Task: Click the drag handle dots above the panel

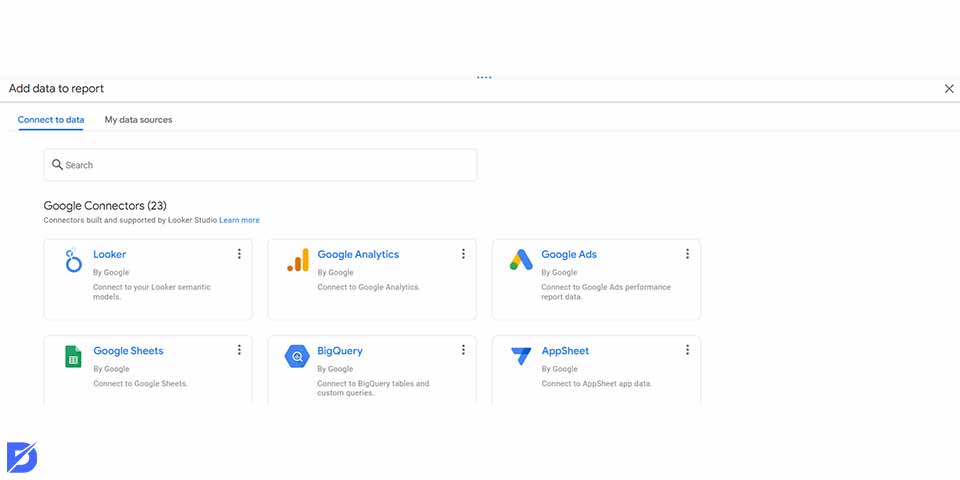Action: click(484, 78)
